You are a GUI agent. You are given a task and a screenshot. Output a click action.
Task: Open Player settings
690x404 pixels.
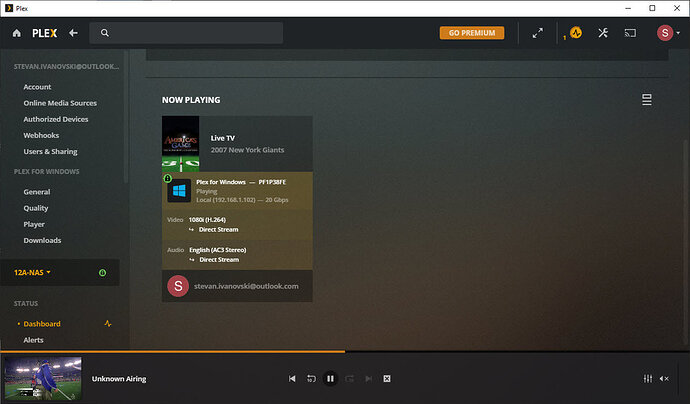pos(34,224)
